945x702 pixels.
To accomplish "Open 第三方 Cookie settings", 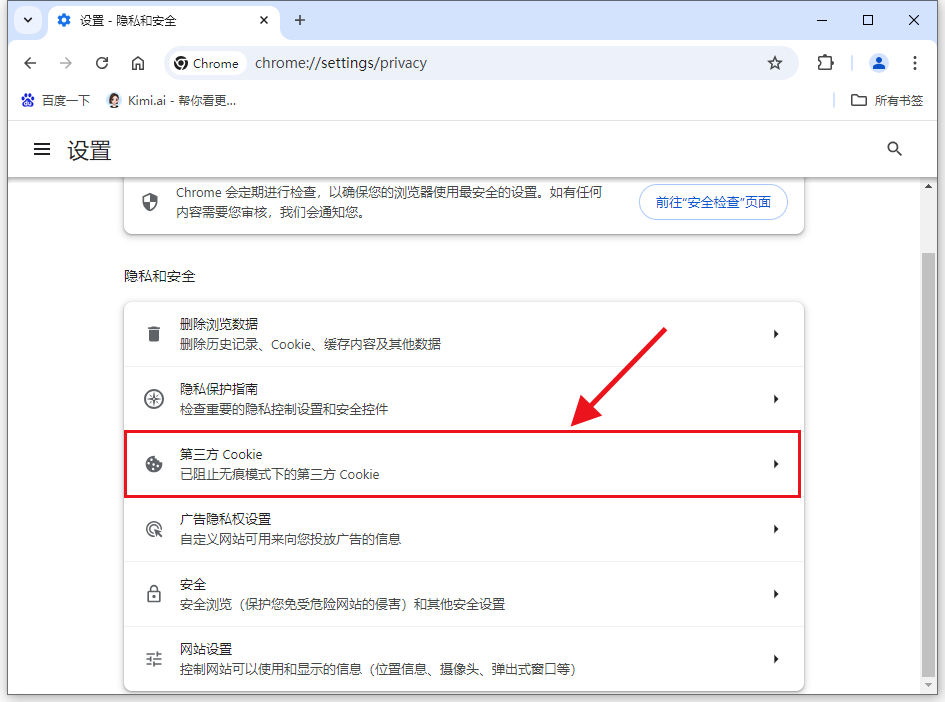I will pyautogui.click(x=462, y=464).
